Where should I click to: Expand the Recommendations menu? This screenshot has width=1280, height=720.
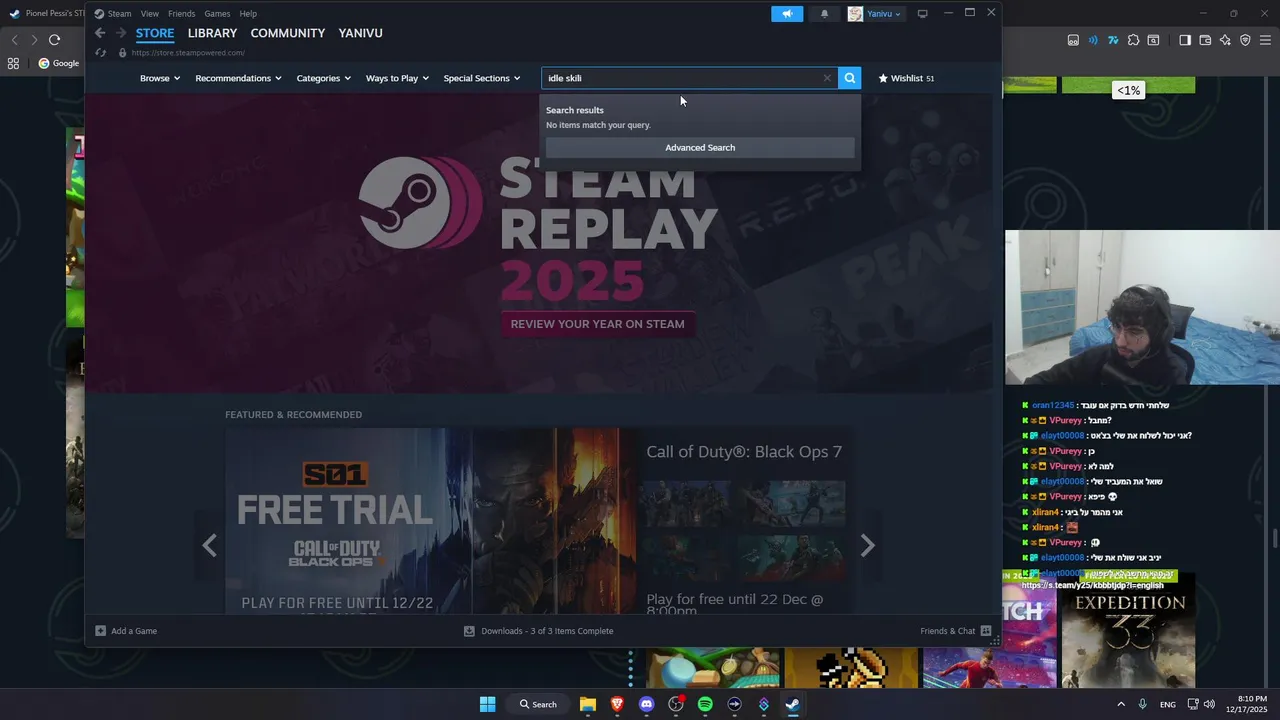(238, 78)
